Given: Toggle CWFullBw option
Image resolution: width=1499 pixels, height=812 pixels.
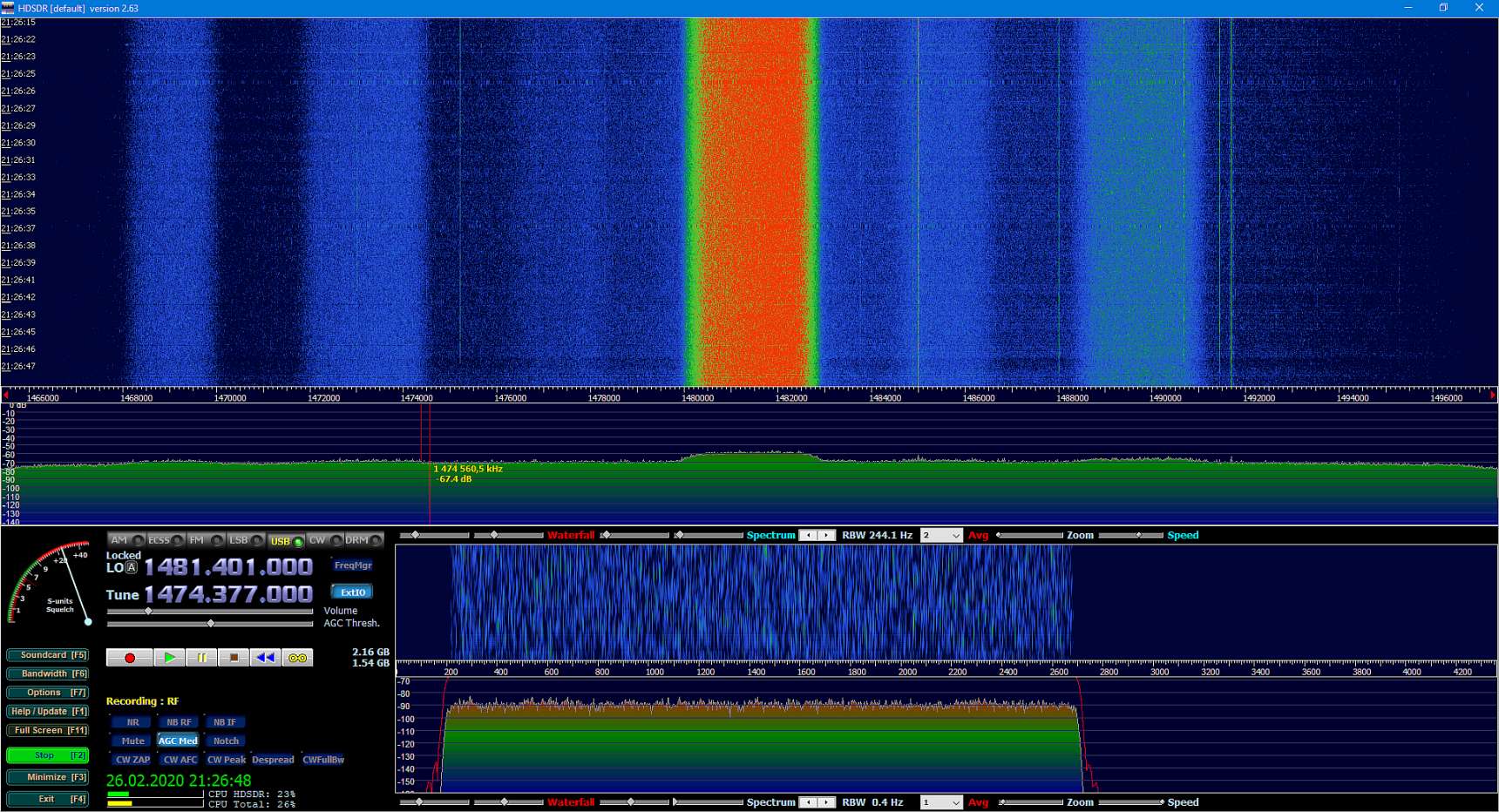Looking at the screenshot, I should tap(323, 760).
